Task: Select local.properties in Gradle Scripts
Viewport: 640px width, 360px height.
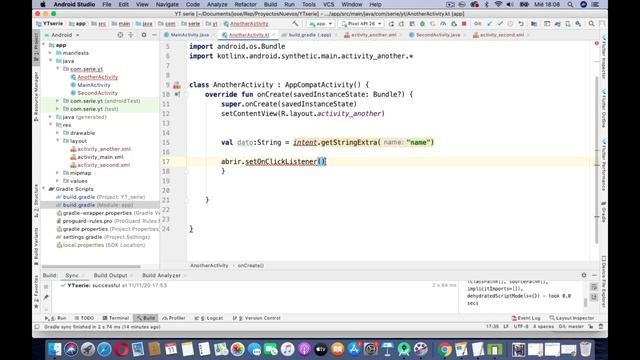Action: point(100,245)
